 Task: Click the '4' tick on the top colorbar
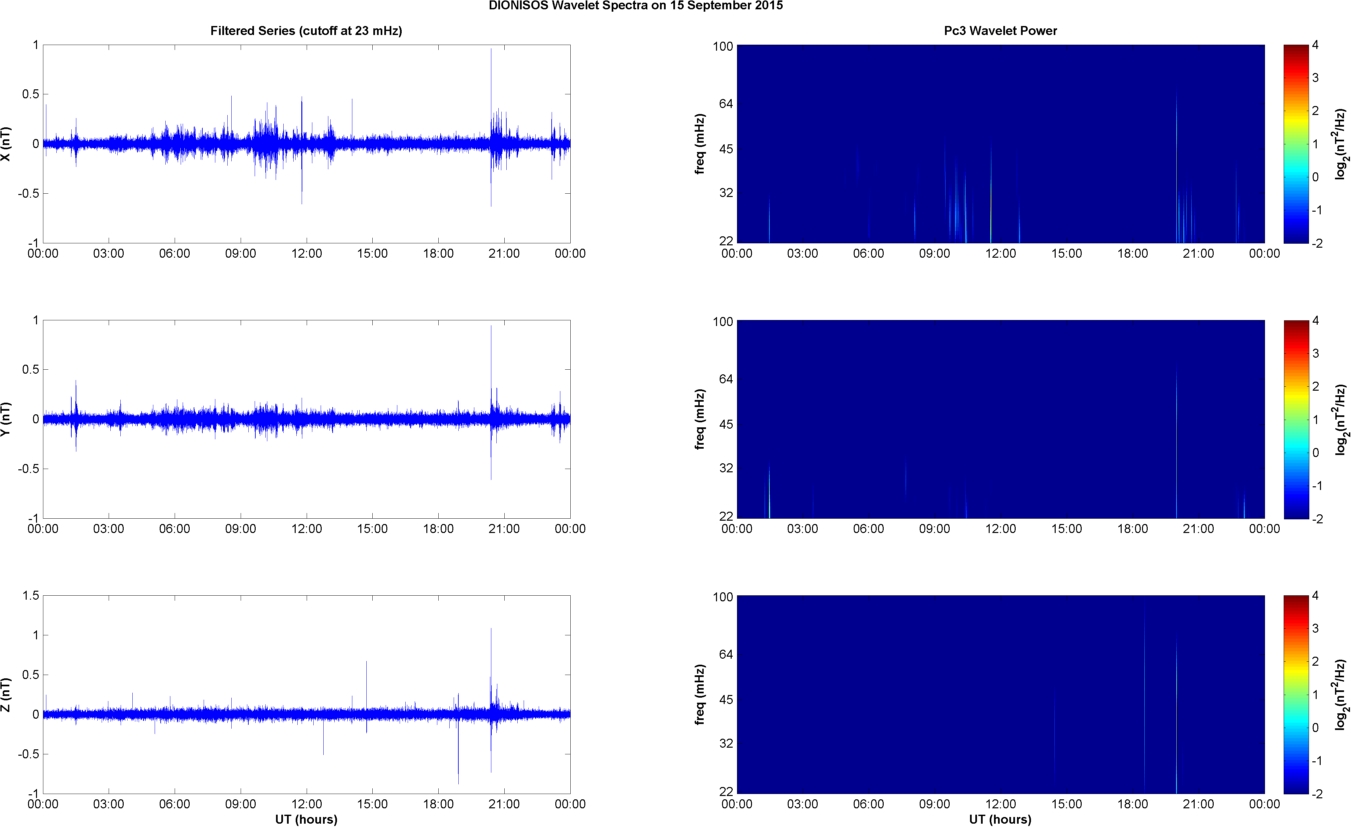tap(1315, 45)
